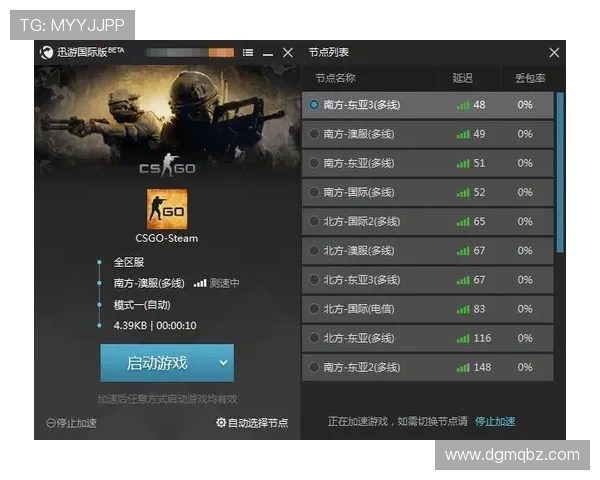
Task: Select radio for 北方-澳服(多线) node
Action: point(314,251)
